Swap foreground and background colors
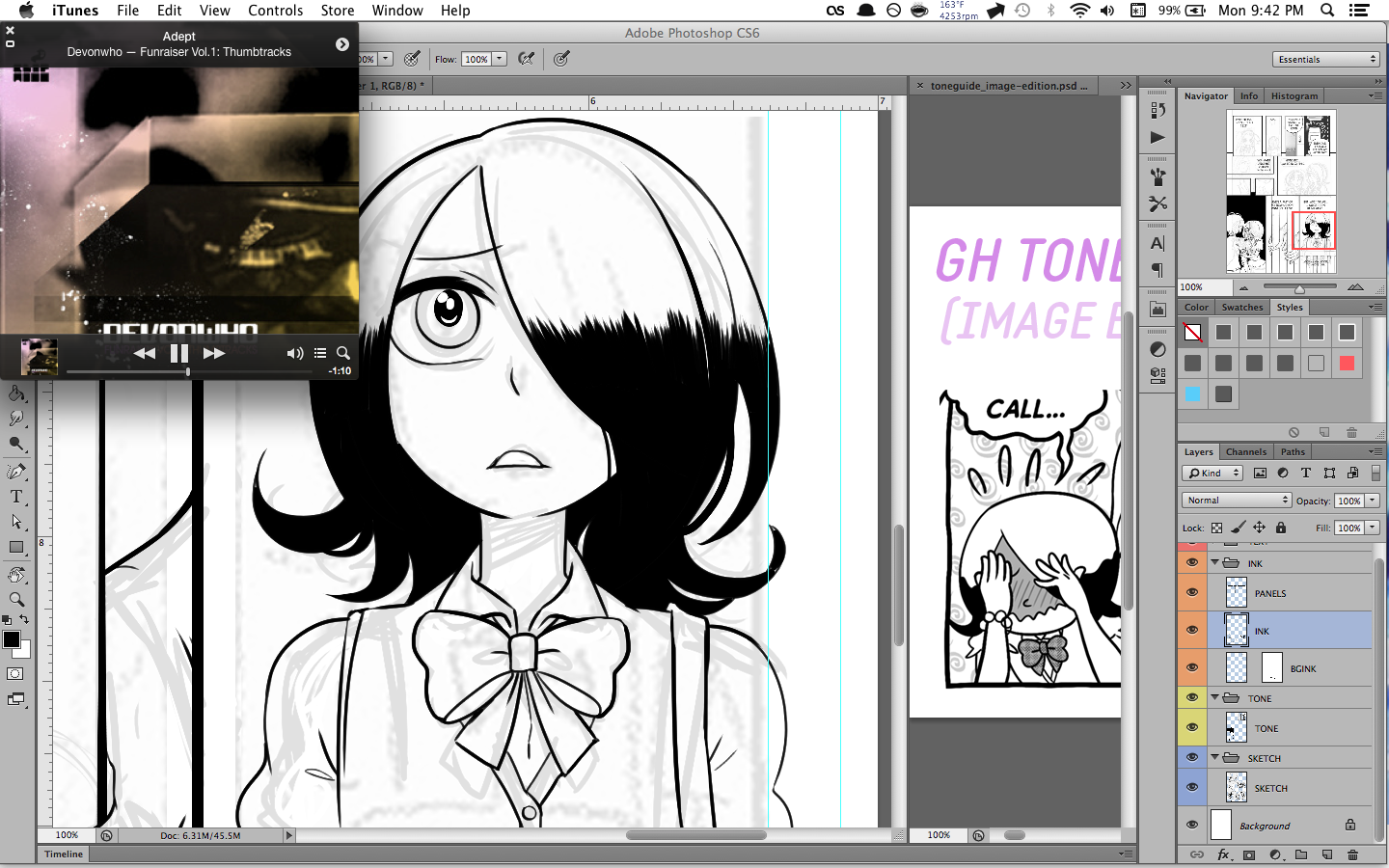Image resolution: width=1389 pixels, height=868 pixels. (x=24, y=619)
